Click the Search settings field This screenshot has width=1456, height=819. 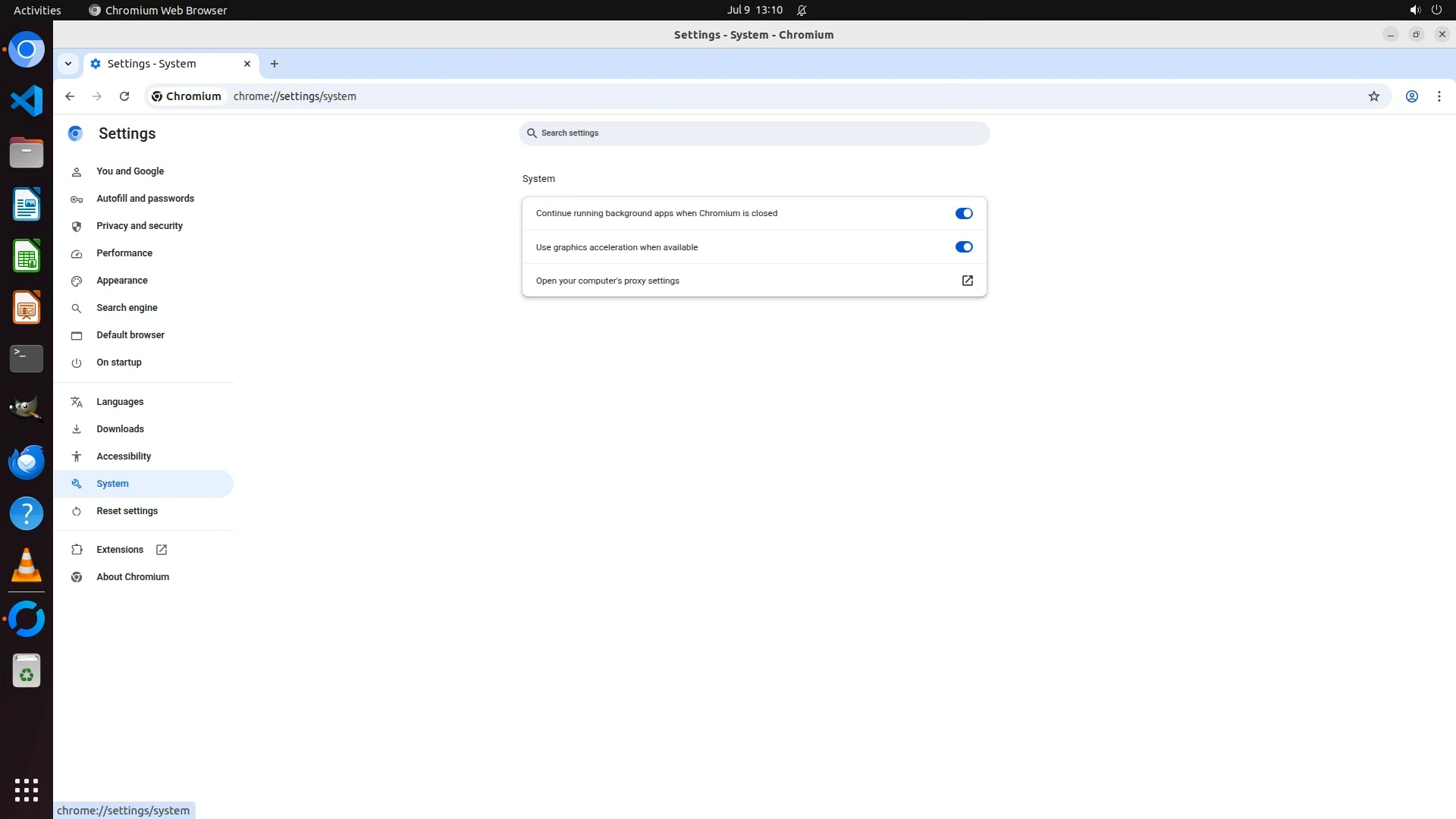754,133
